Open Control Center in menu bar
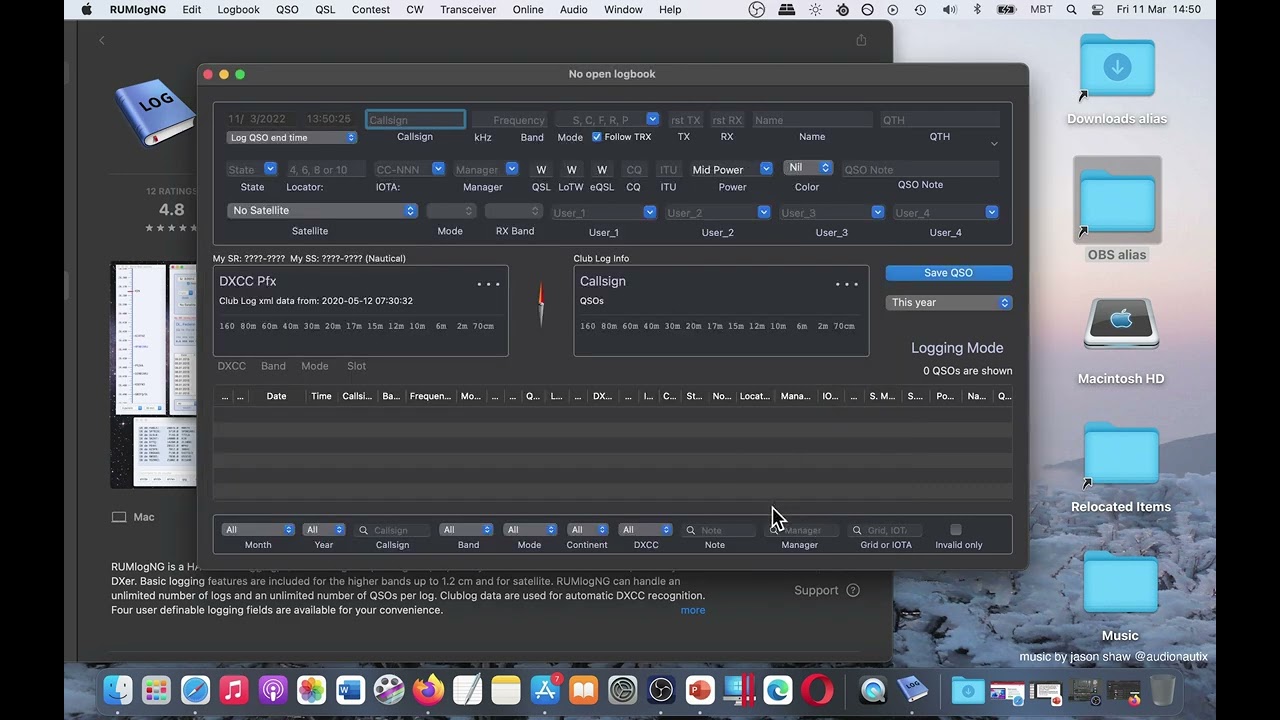Image resolution: width=1280 pixels, height=720 pixels. tap(1097, 10)
